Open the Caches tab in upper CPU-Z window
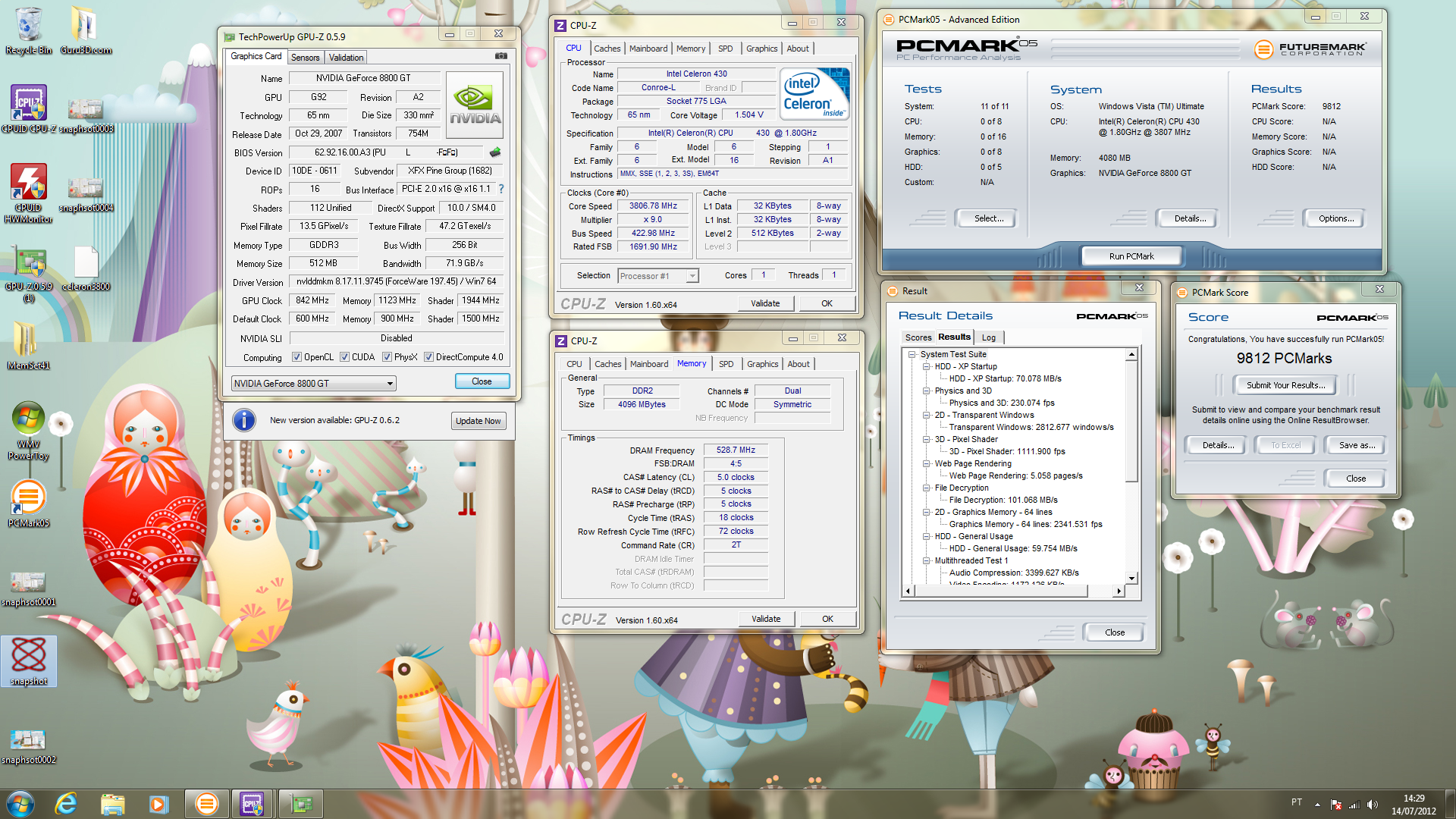Viewport: 1456px width, 819px height. pyautogui.click(x=607, y=49)
